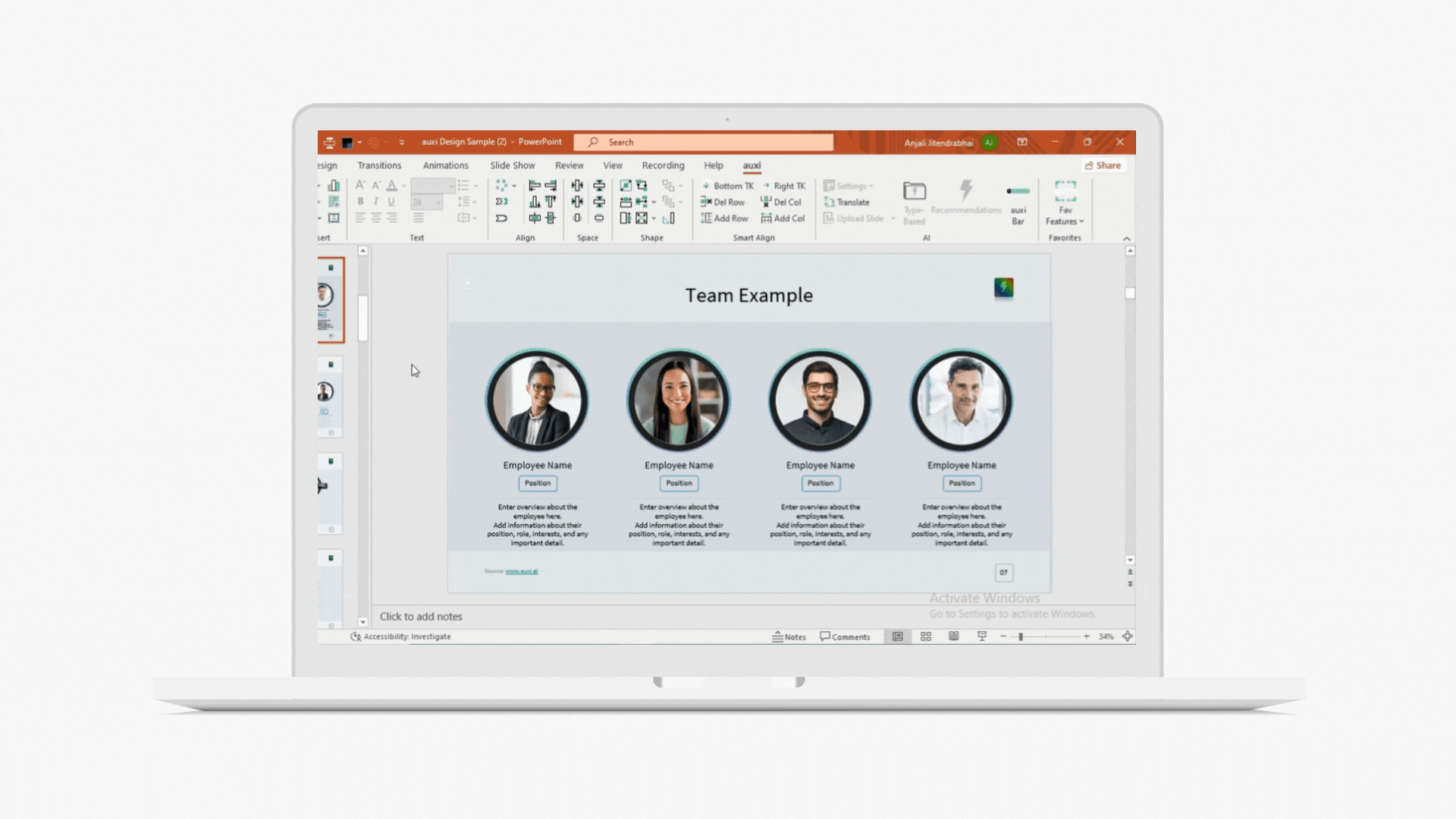Toggle the Comments pane in status bar
1456x819 pixels.
click(x=845, y=637)
